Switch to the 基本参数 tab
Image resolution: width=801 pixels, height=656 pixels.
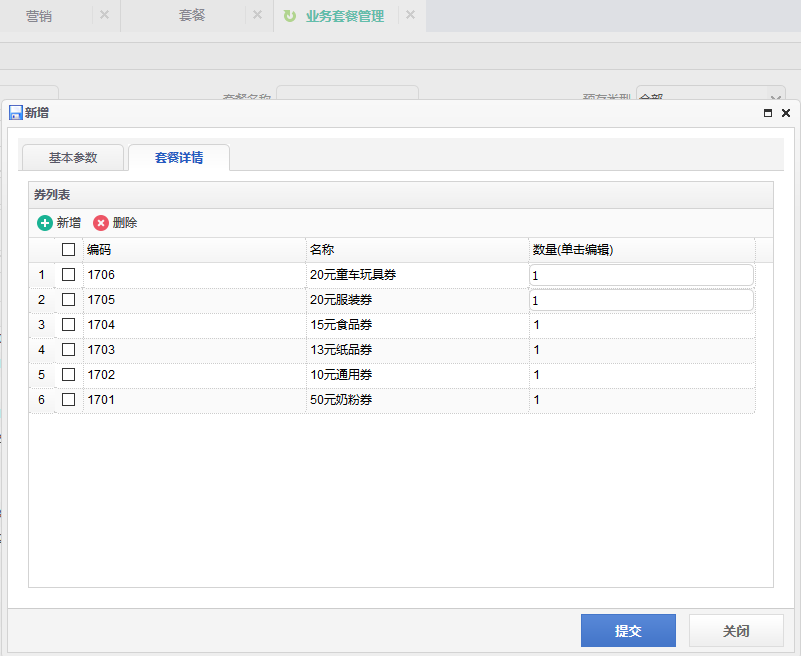[73, 157]
